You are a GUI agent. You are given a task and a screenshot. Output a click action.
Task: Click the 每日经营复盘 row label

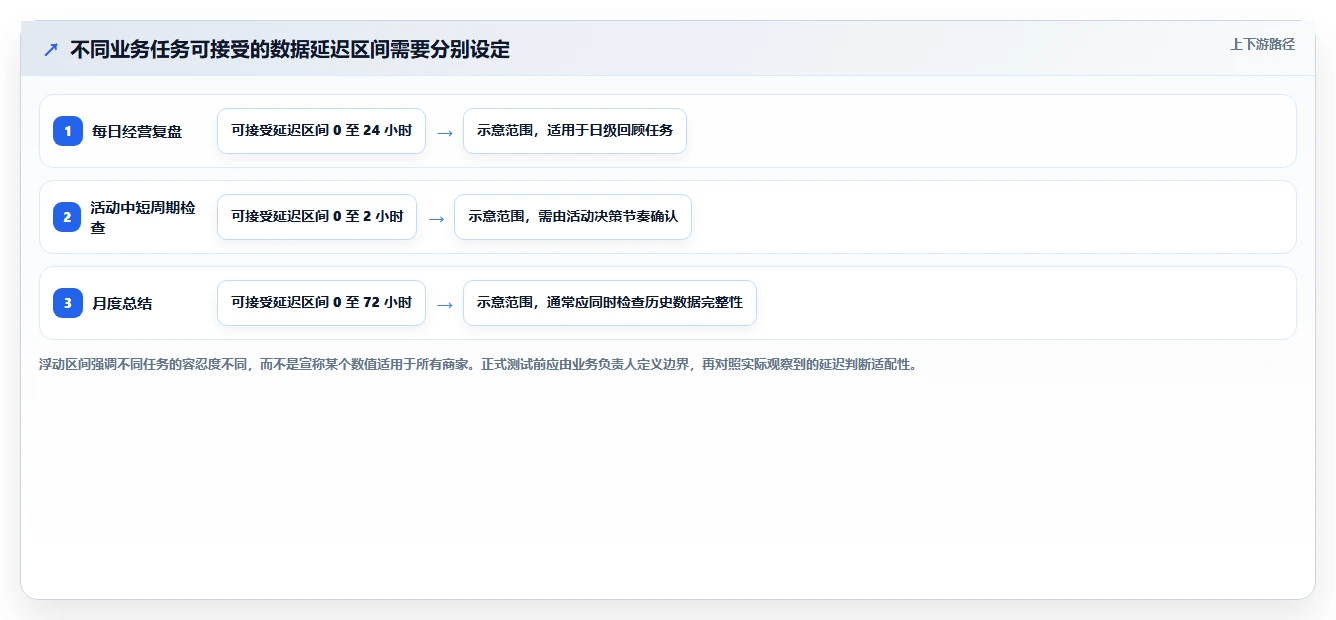click(x=137, y=131)
